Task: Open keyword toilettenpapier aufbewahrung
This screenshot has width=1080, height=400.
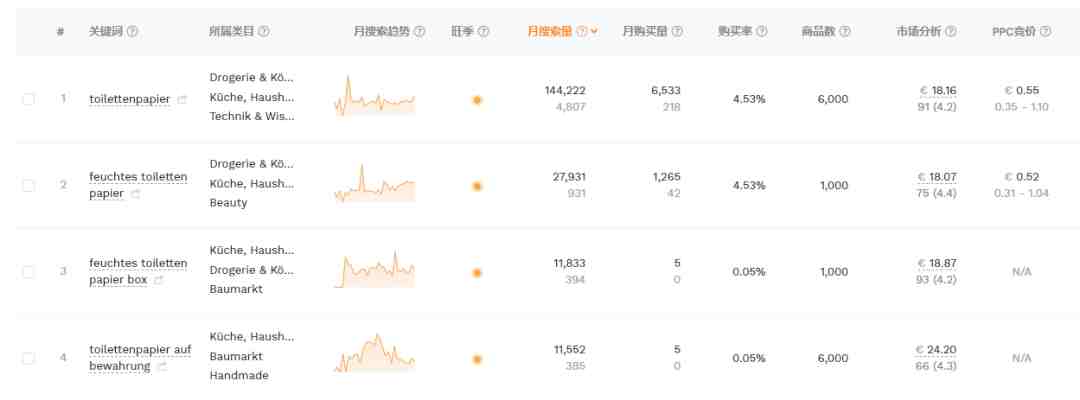Action: click(140, 358)
